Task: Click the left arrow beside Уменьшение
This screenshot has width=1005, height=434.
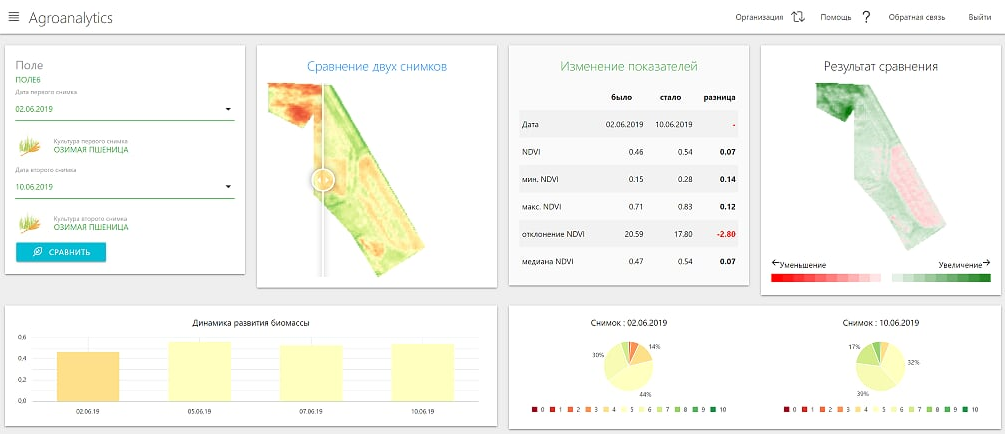Action: tap(776, 263)
